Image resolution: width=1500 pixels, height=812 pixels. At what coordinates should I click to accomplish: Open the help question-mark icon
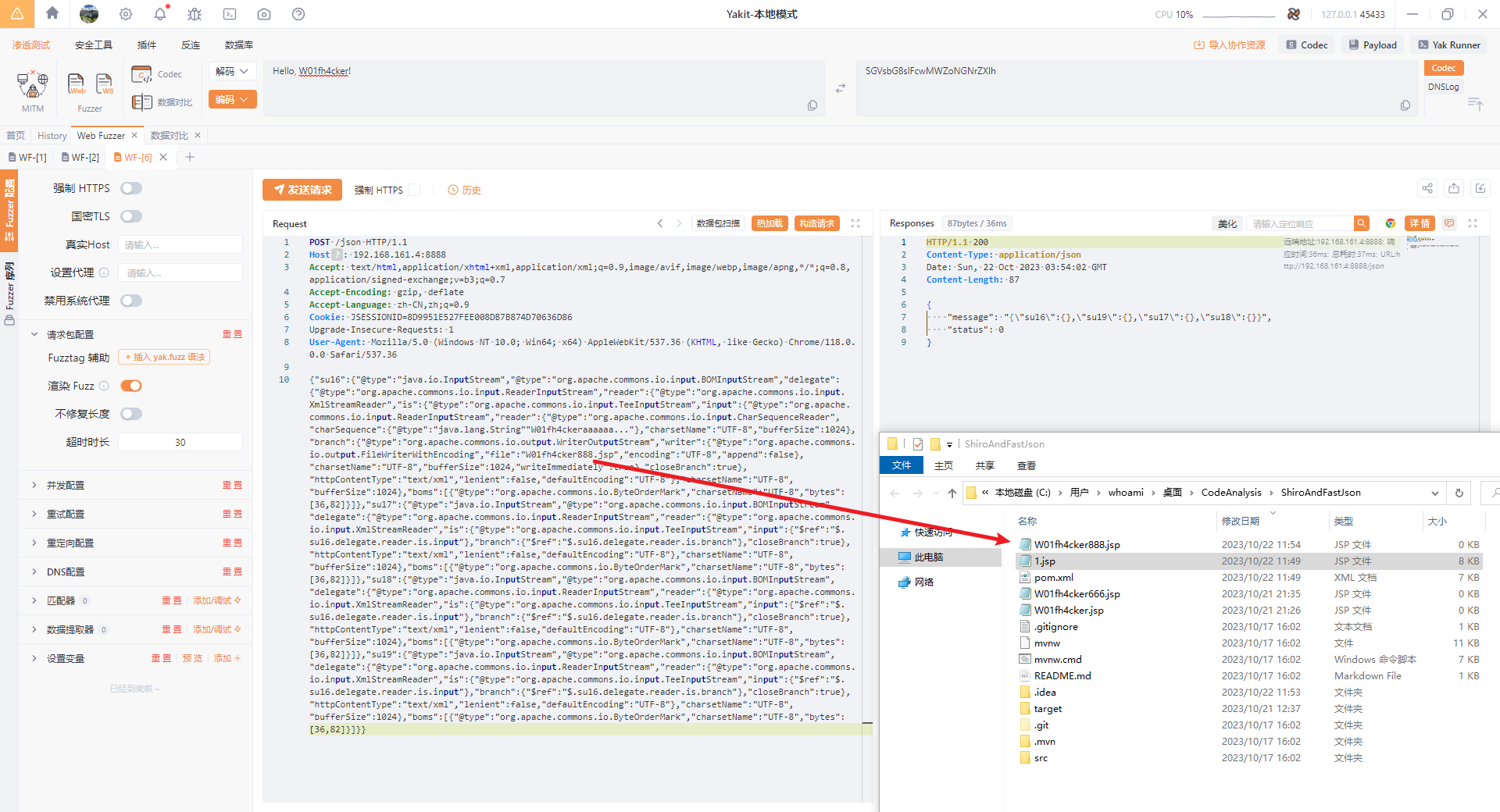(298, 14)
